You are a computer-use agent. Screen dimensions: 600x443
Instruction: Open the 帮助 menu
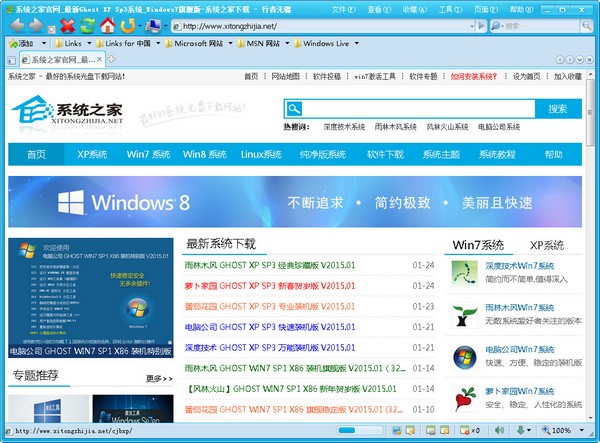521,9
